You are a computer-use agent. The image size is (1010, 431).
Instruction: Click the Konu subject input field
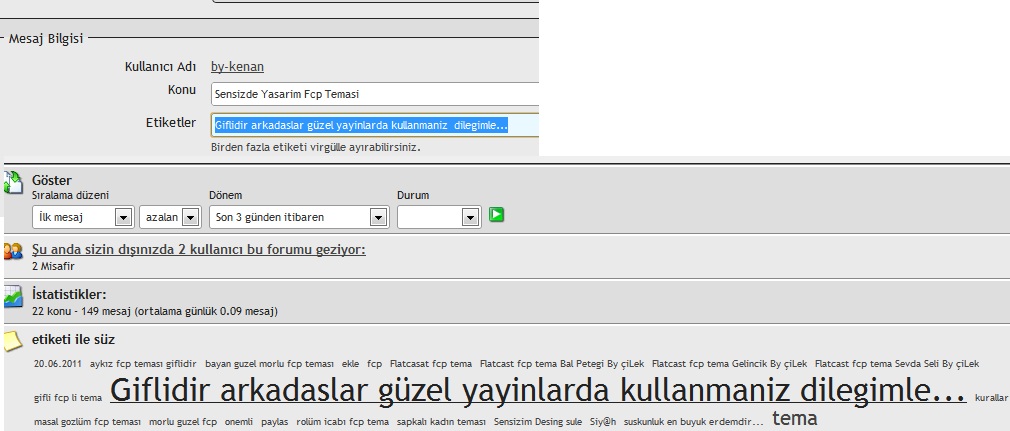point(375,94)
